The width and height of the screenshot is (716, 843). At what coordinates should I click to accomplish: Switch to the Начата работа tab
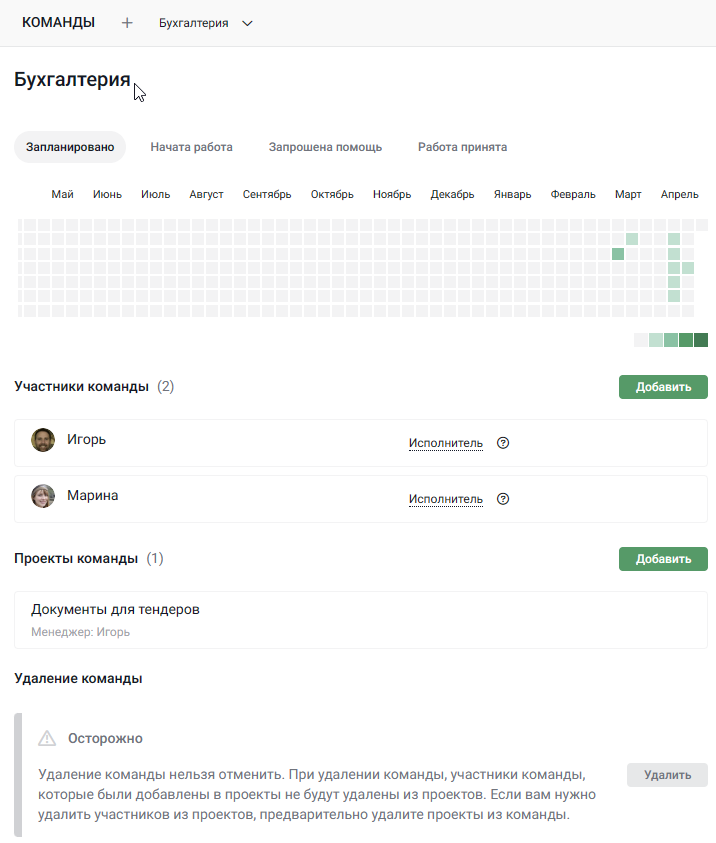point(191,147)
